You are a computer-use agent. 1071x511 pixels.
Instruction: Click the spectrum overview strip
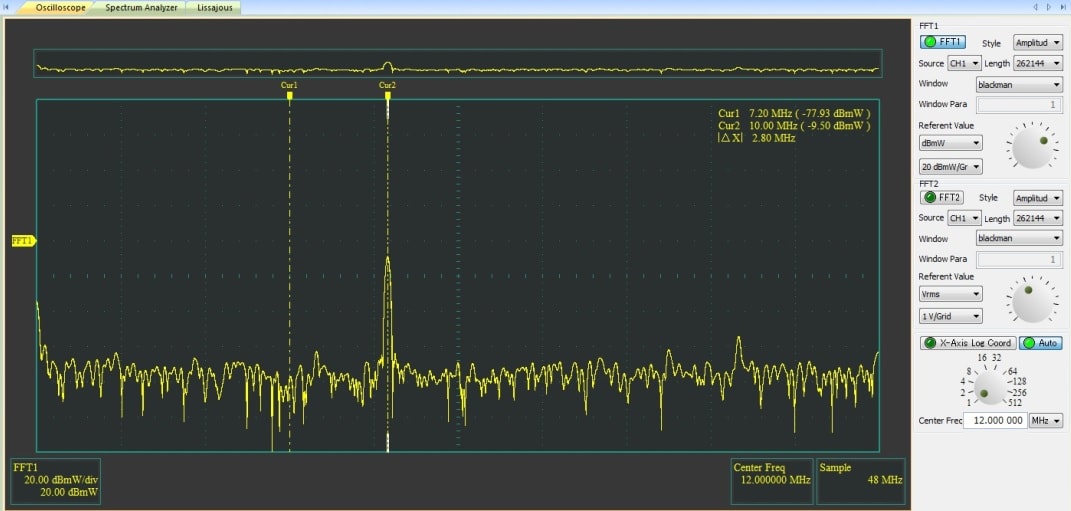coord(458,64)
